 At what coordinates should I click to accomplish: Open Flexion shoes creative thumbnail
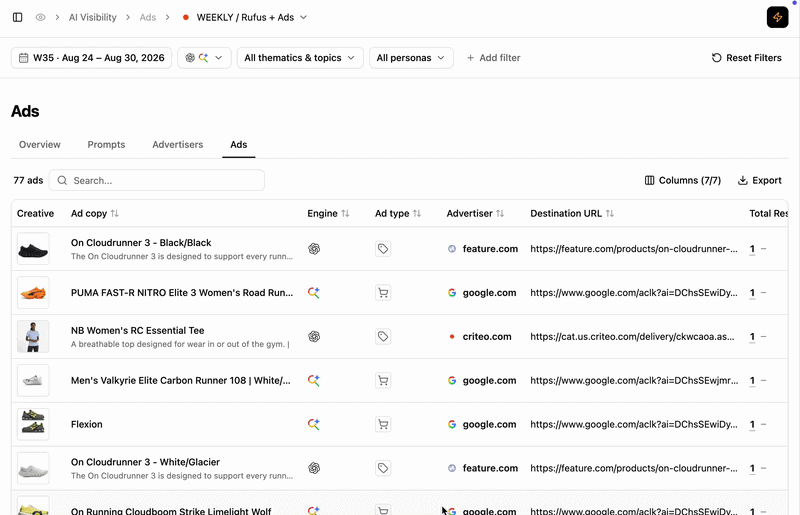pos(33,424)
